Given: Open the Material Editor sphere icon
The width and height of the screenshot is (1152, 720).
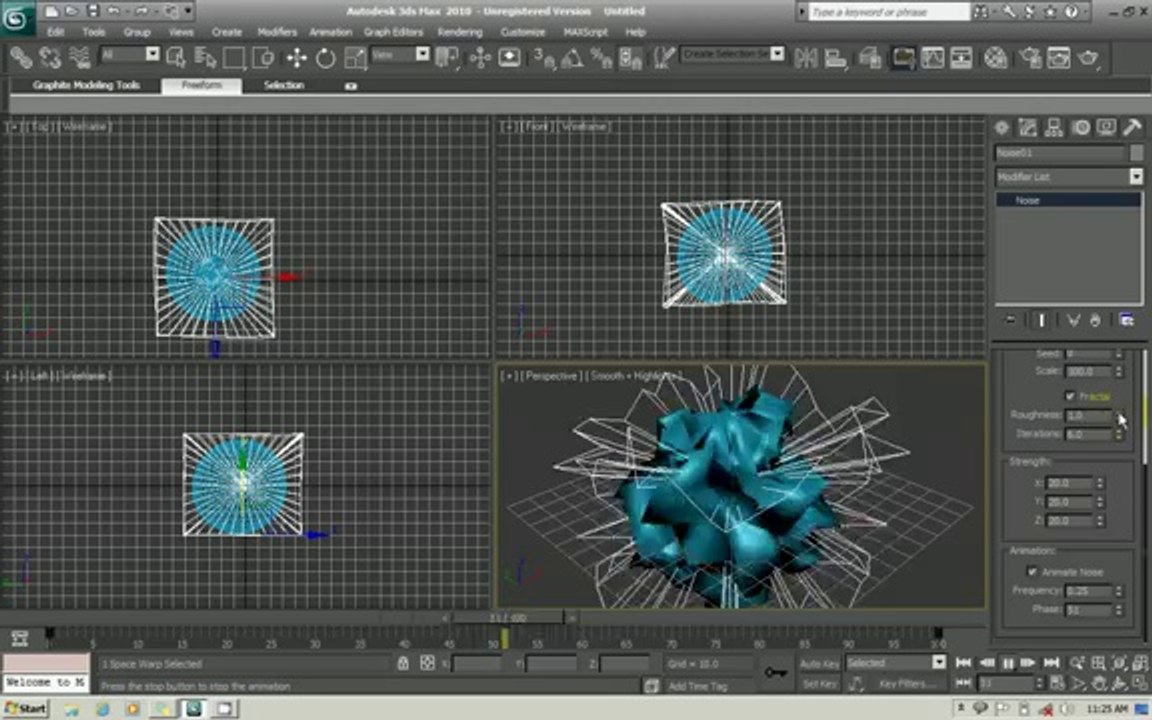Looking at the screenshot, I should 995,57.
